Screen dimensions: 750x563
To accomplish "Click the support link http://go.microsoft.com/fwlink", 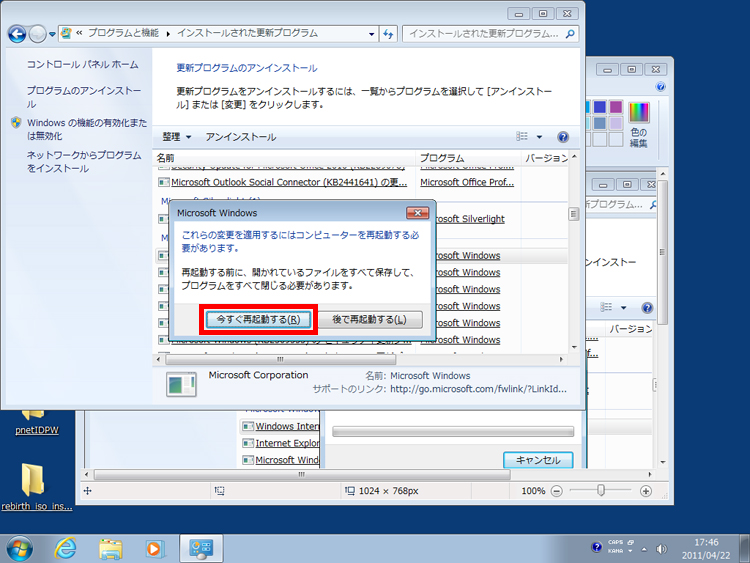I will click(x=478, y=389).
